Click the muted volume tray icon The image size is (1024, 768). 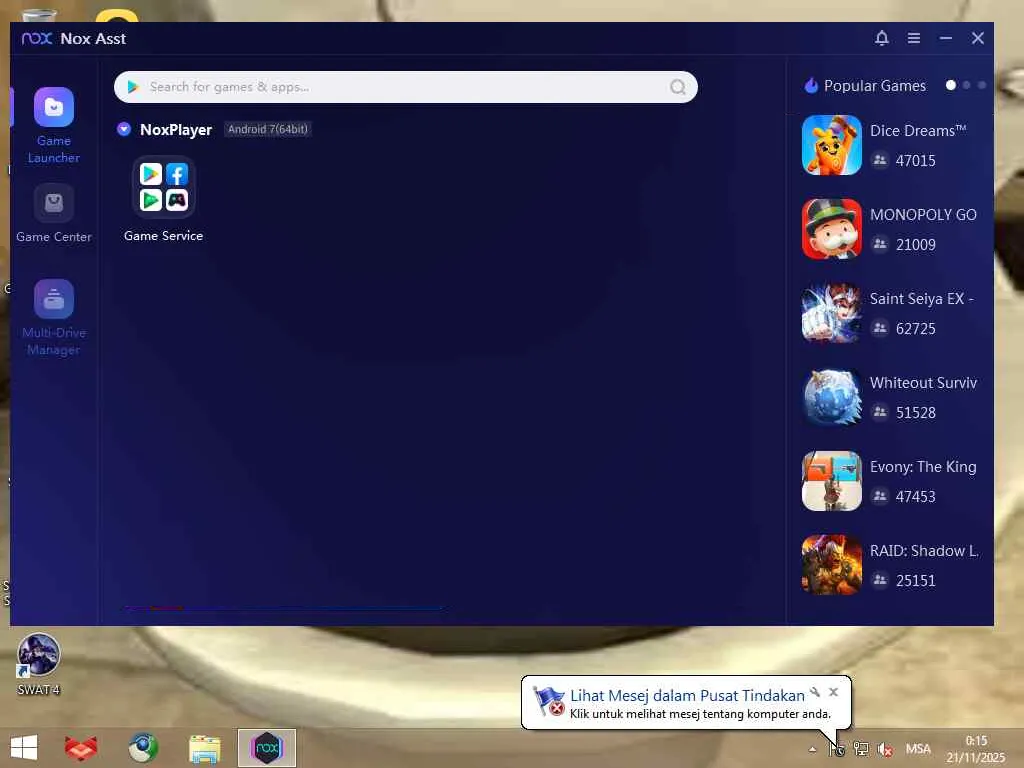[885, 749]
